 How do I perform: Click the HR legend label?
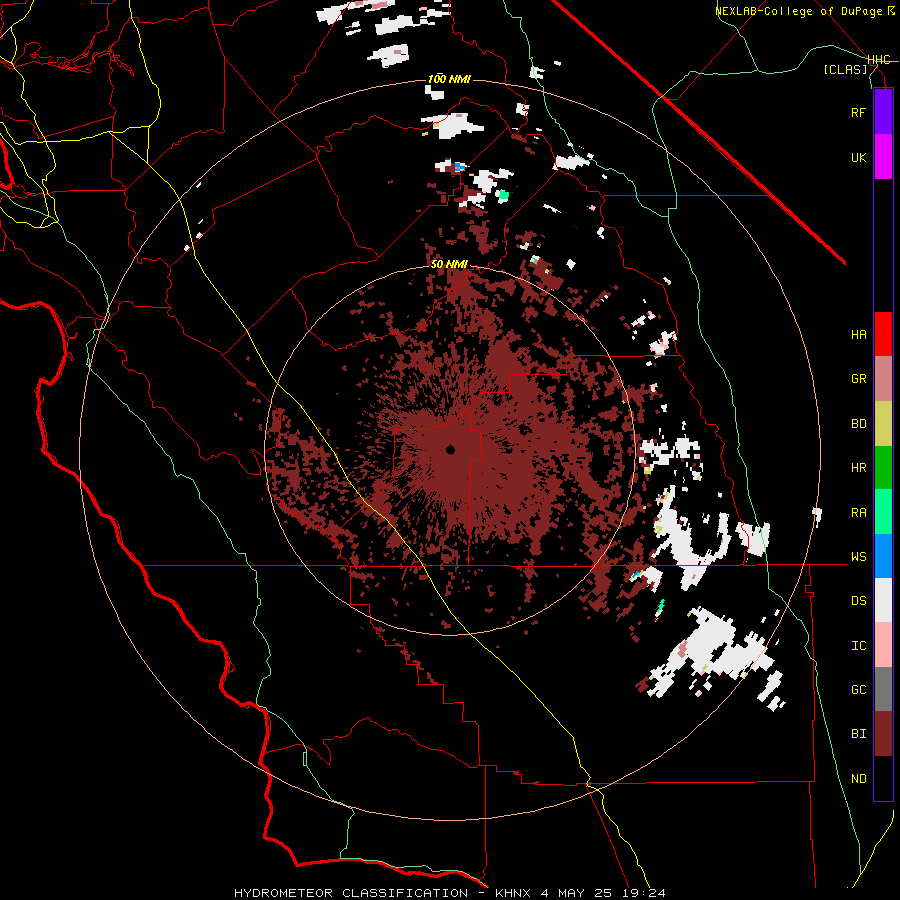click(858, 468)
